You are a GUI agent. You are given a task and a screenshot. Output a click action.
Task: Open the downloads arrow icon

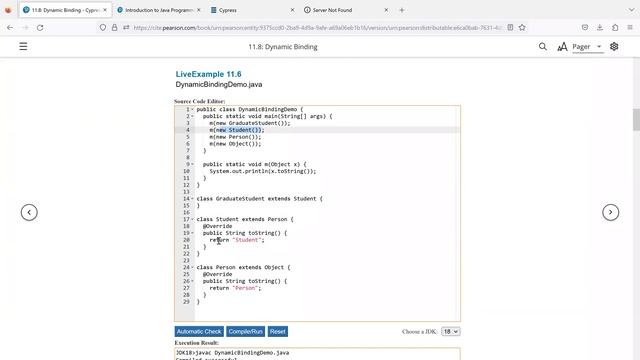[x=600, y=27]
